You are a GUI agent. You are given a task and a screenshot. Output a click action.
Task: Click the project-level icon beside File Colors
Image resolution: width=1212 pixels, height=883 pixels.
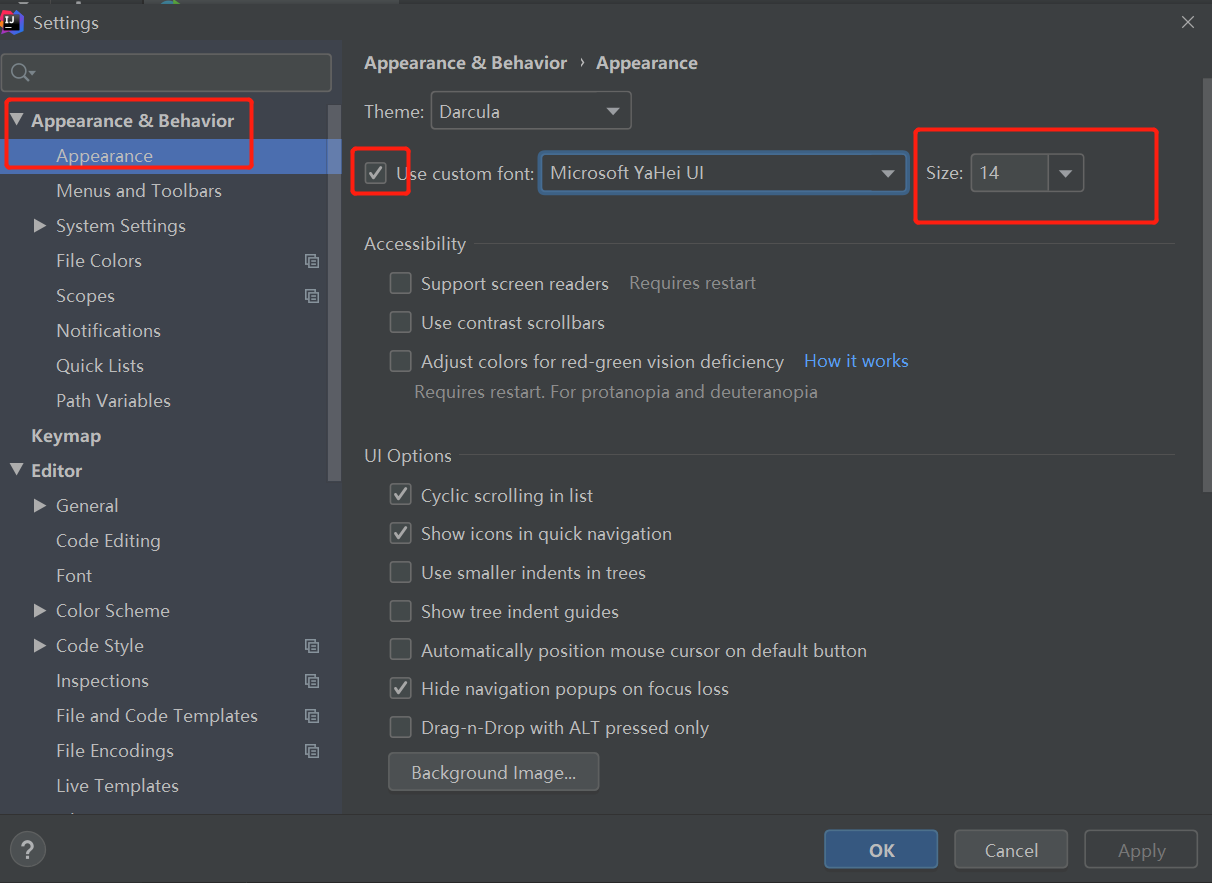tap(312, 261)
